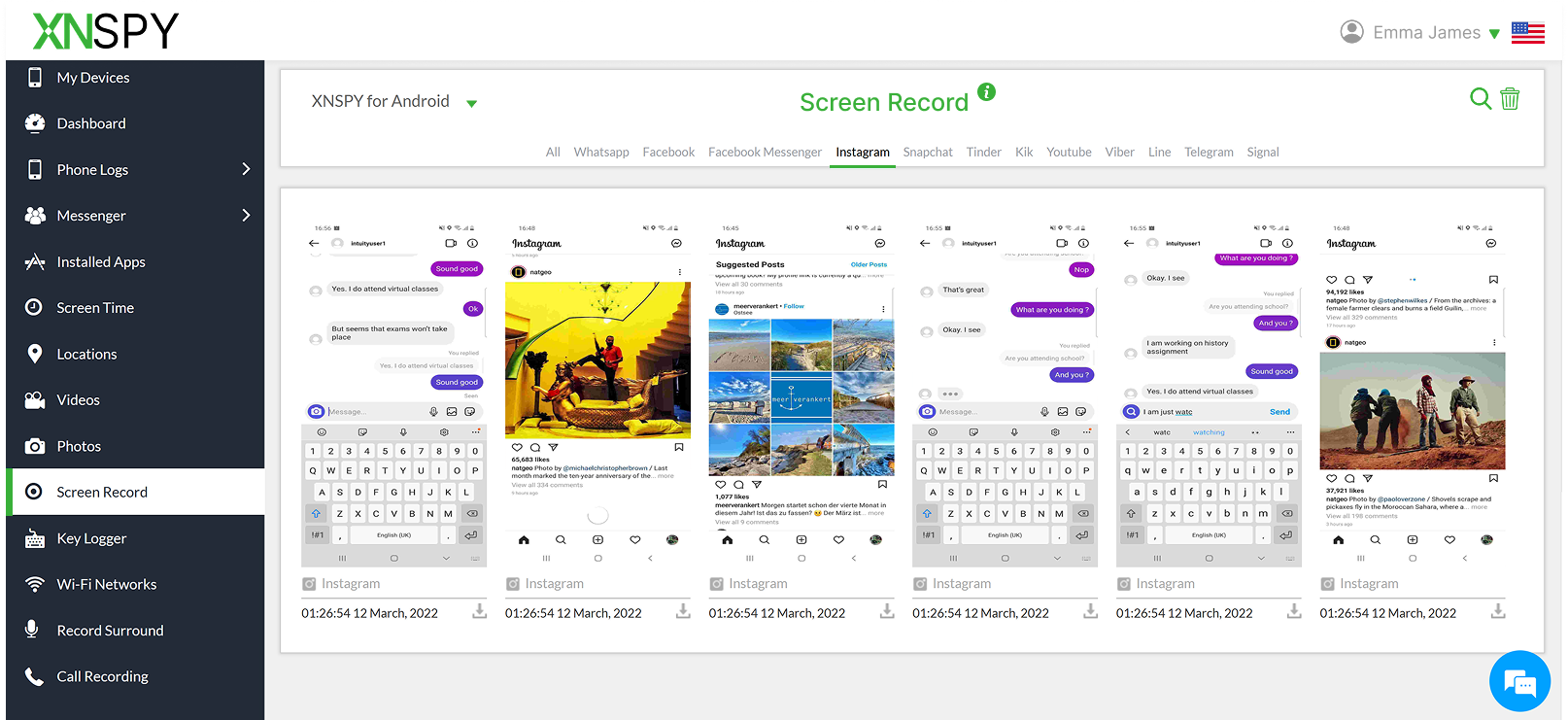Switch to the Snapchat tab
The height and width of the screenshot is (720, 1568).
click(928, 153)
